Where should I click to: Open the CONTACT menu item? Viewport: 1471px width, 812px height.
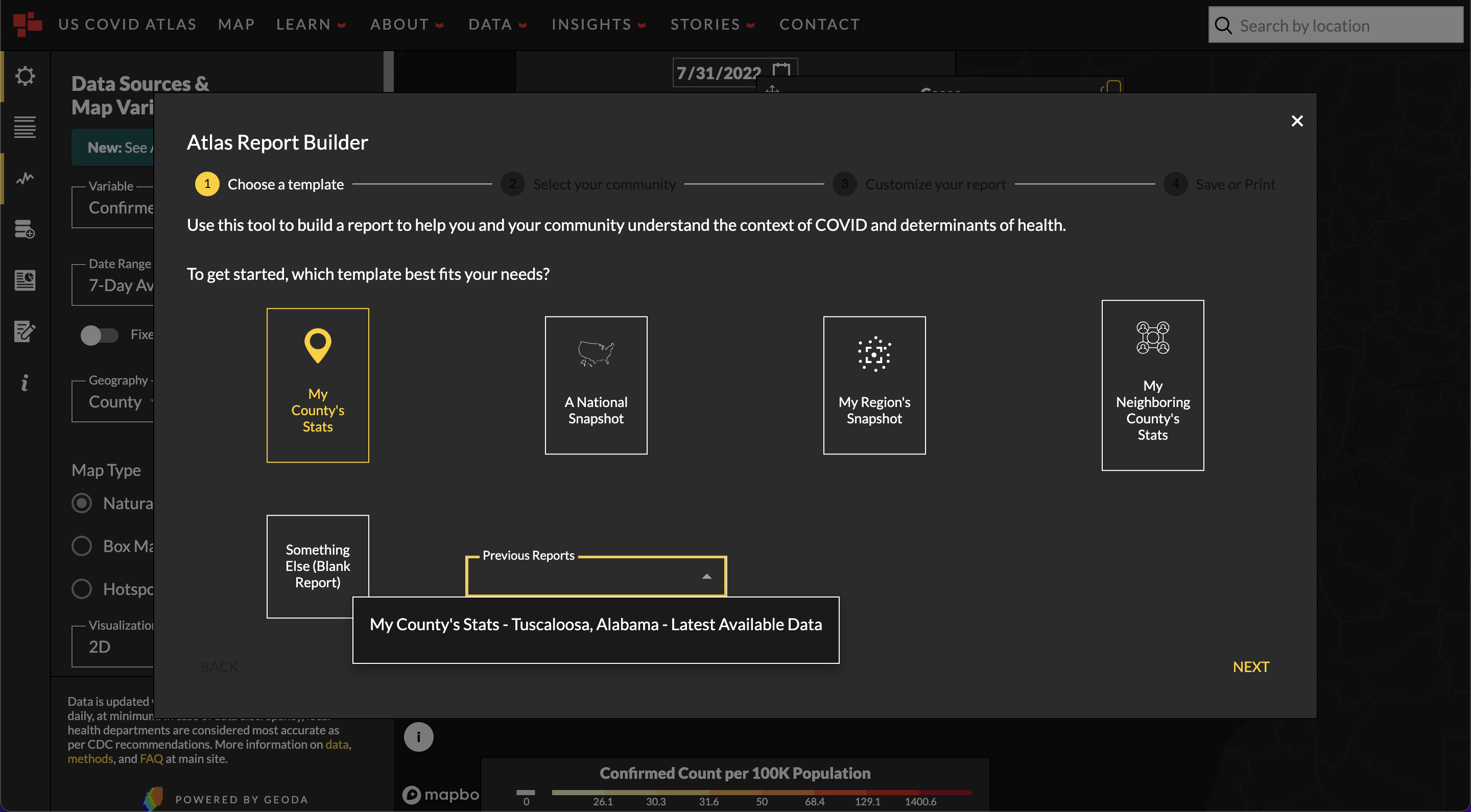click(x=819, y=25)
